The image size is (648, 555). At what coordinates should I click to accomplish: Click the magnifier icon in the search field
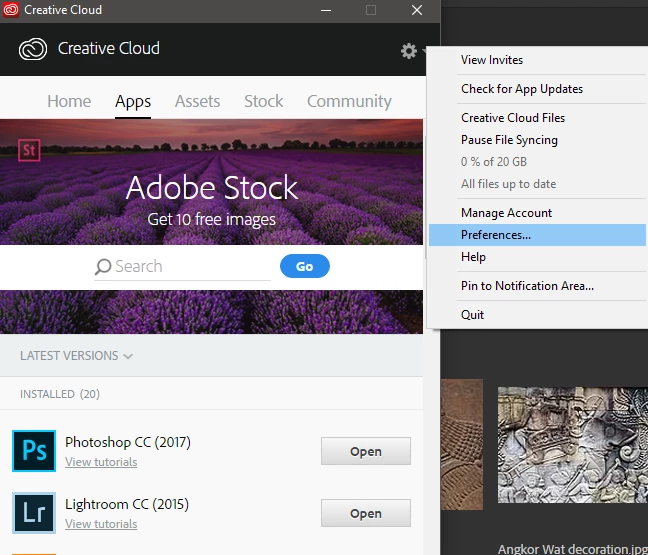tap(103, 267)
